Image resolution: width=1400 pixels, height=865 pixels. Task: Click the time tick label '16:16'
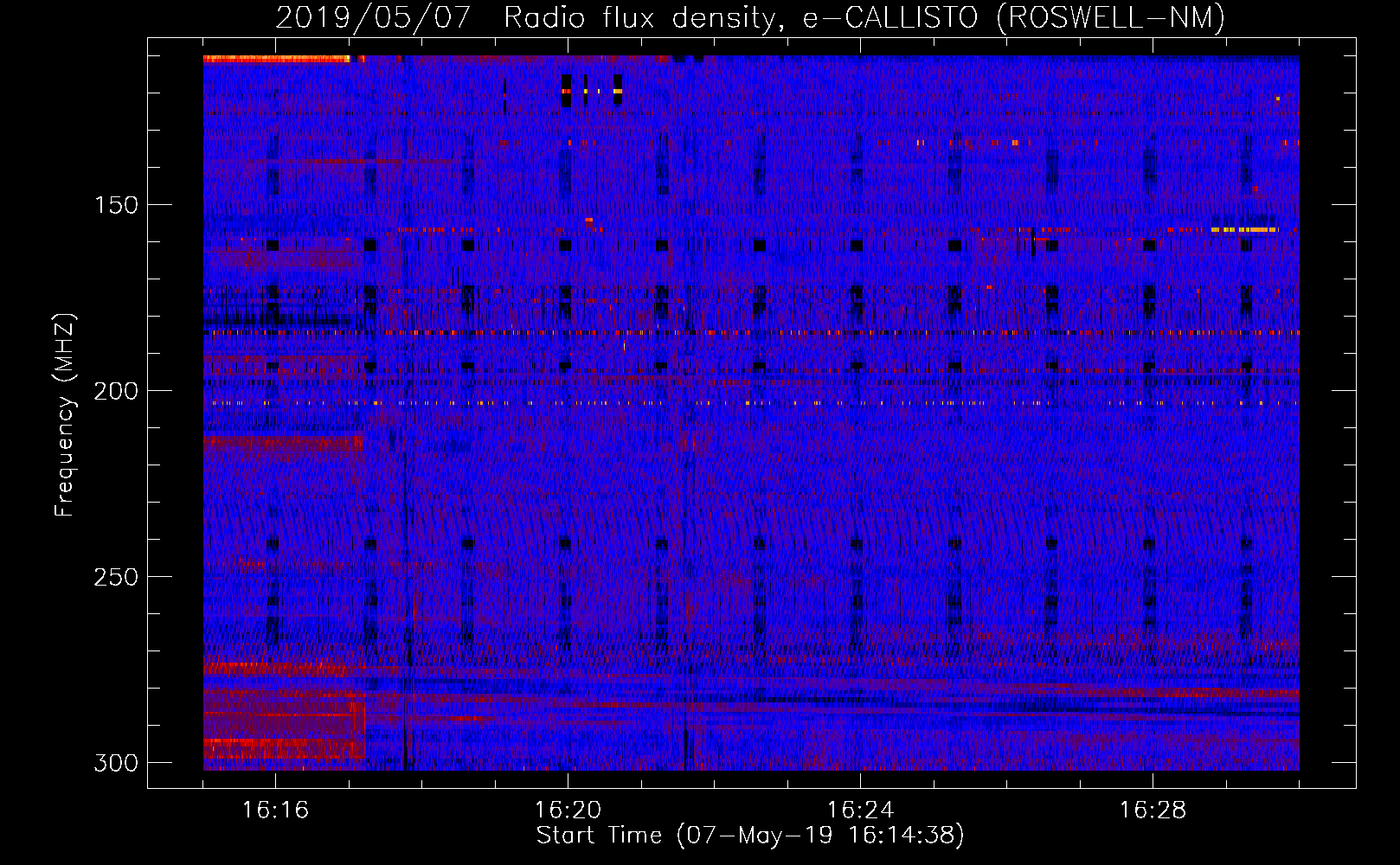coord(275,811)
